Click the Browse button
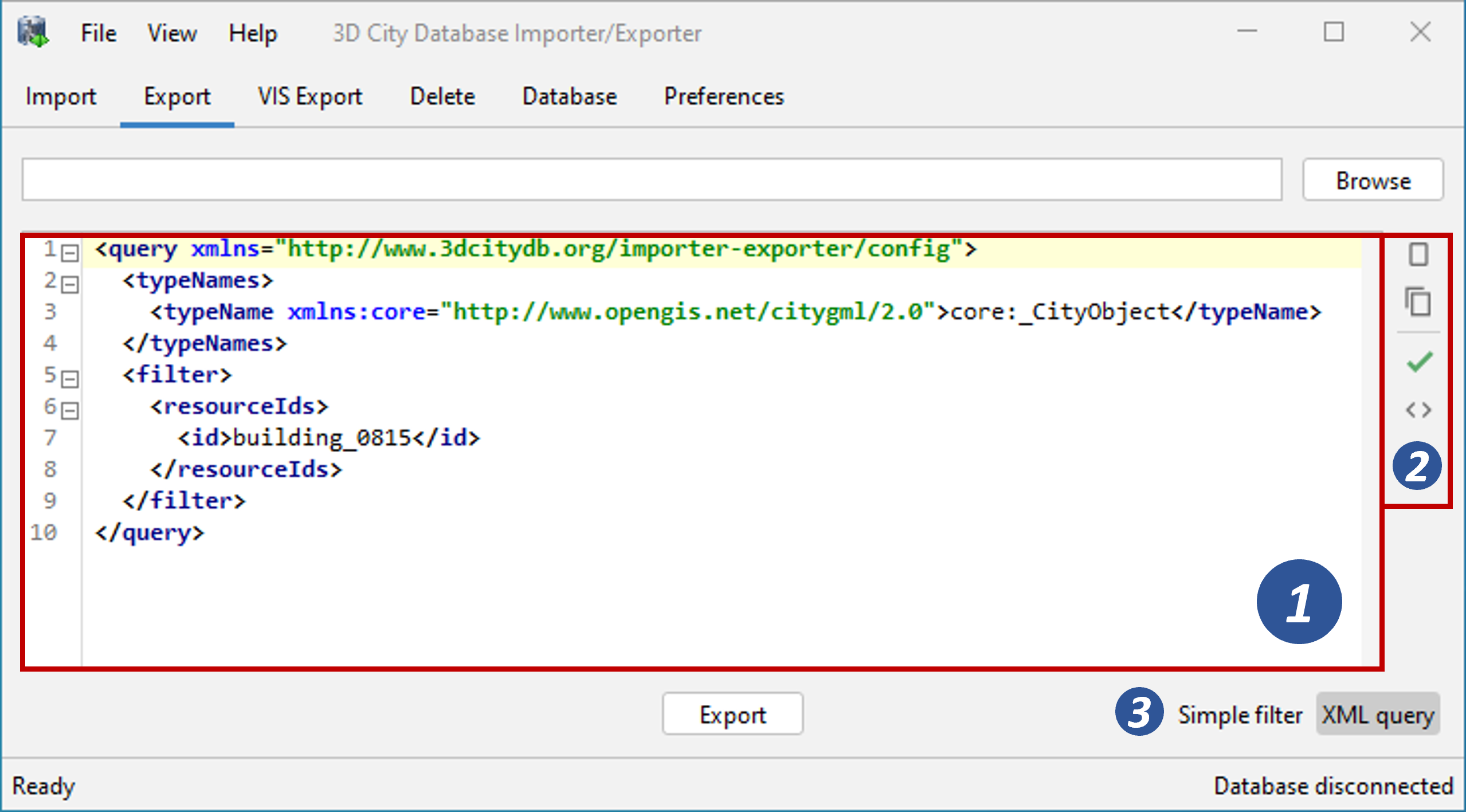 tap(1373, 180)
